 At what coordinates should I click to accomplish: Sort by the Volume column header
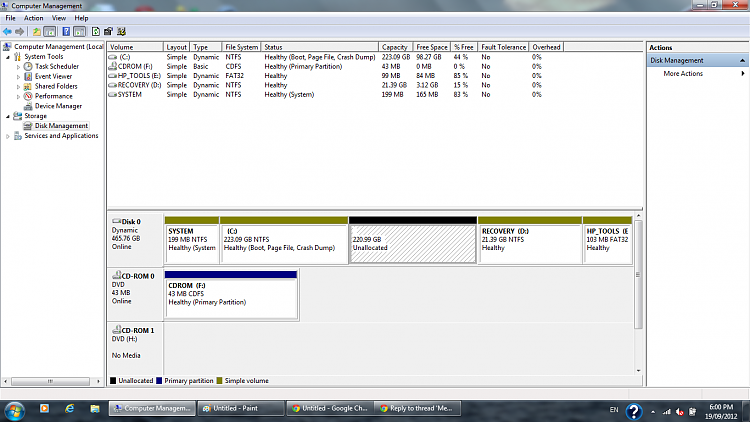(x=135, y=47)
